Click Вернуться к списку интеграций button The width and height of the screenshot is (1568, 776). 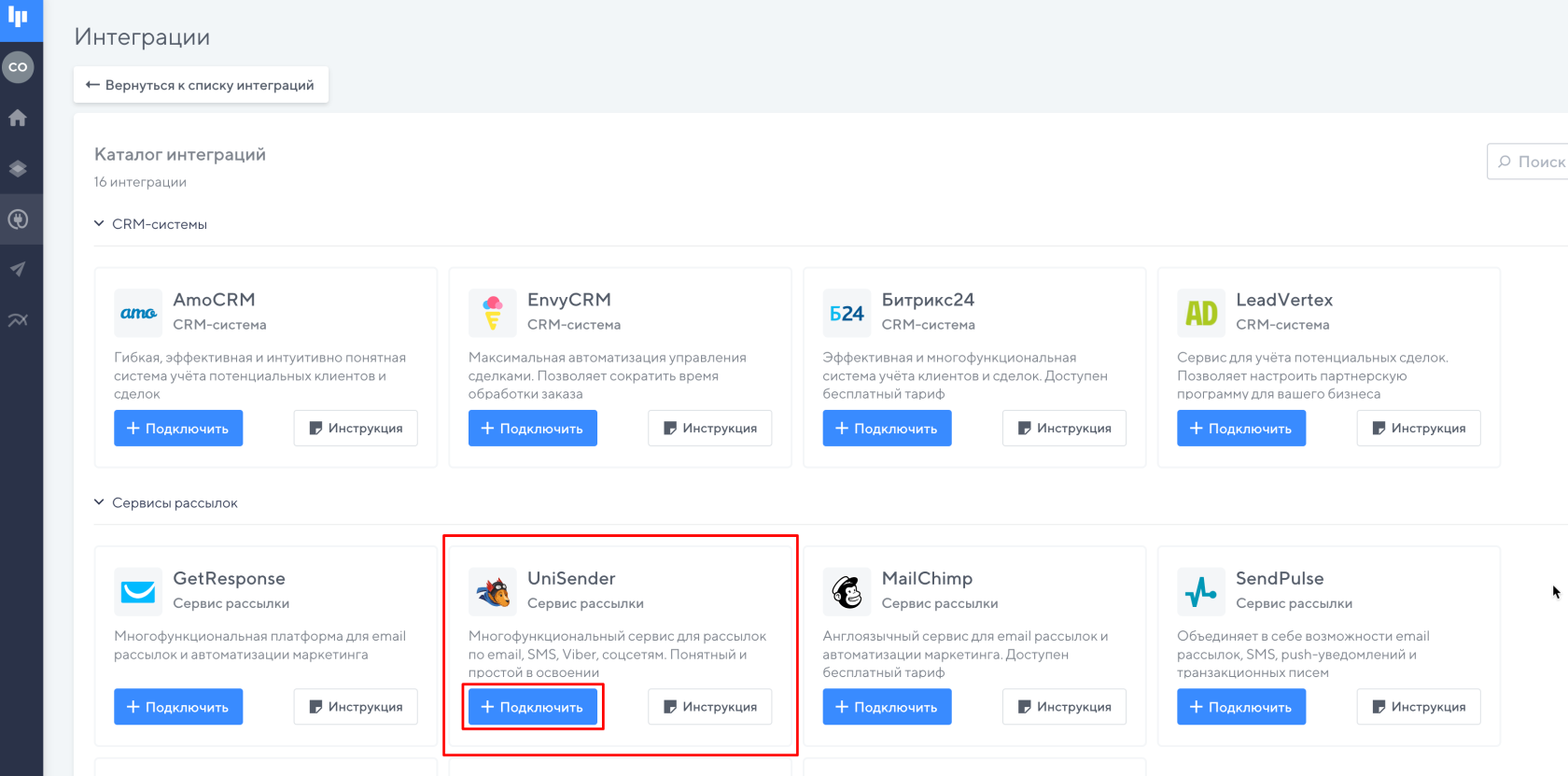201,85
